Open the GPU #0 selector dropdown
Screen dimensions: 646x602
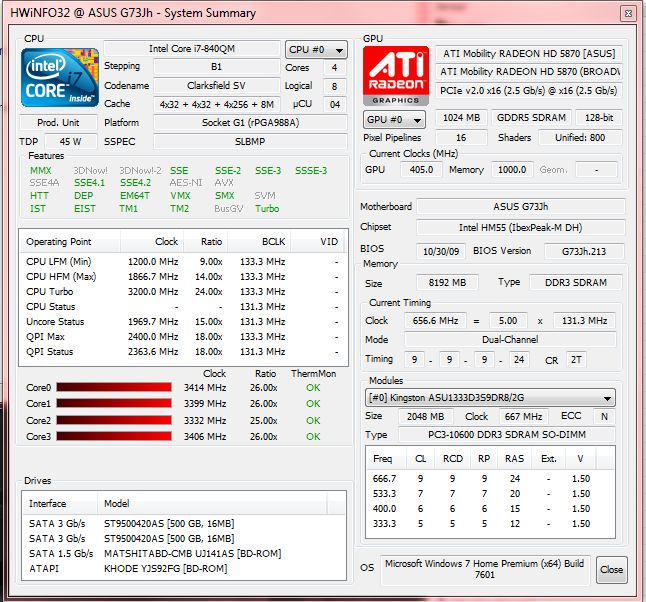point(394,120)
